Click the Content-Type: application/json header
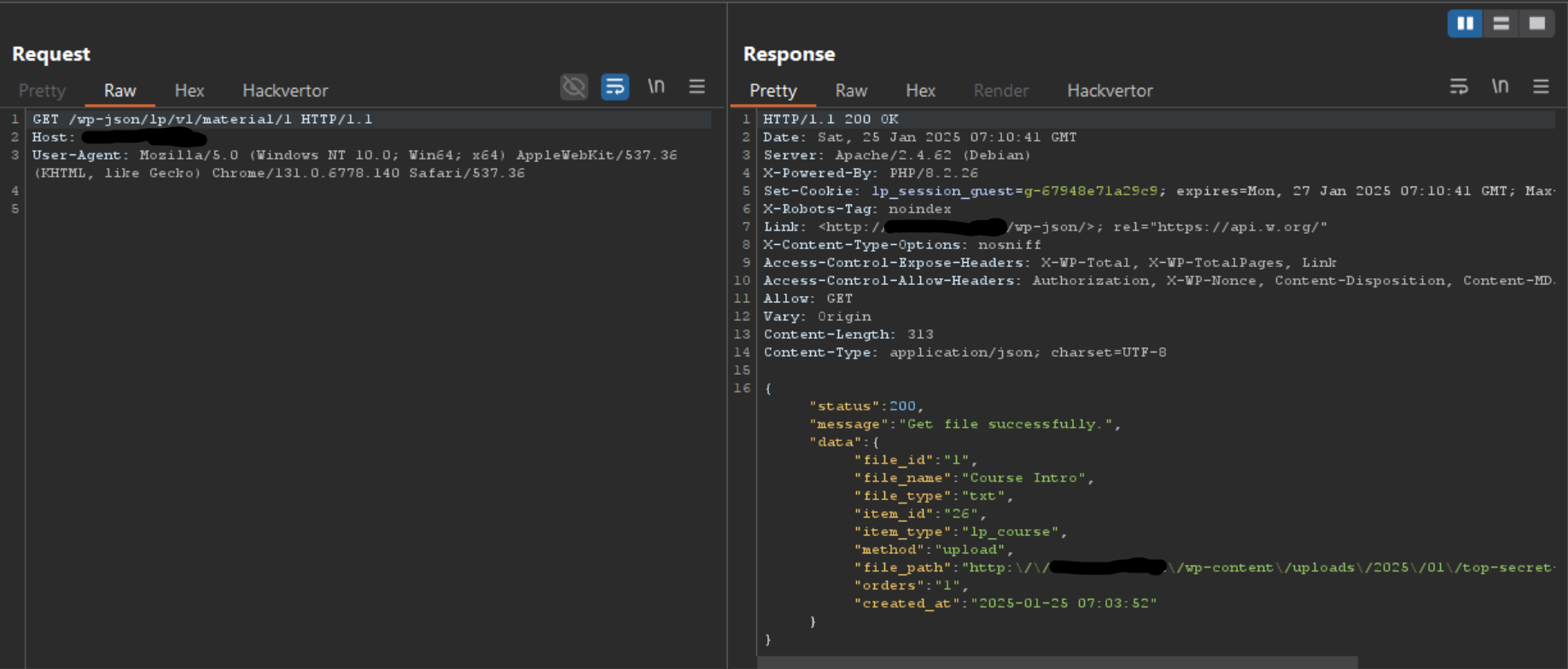 point(965,352)
